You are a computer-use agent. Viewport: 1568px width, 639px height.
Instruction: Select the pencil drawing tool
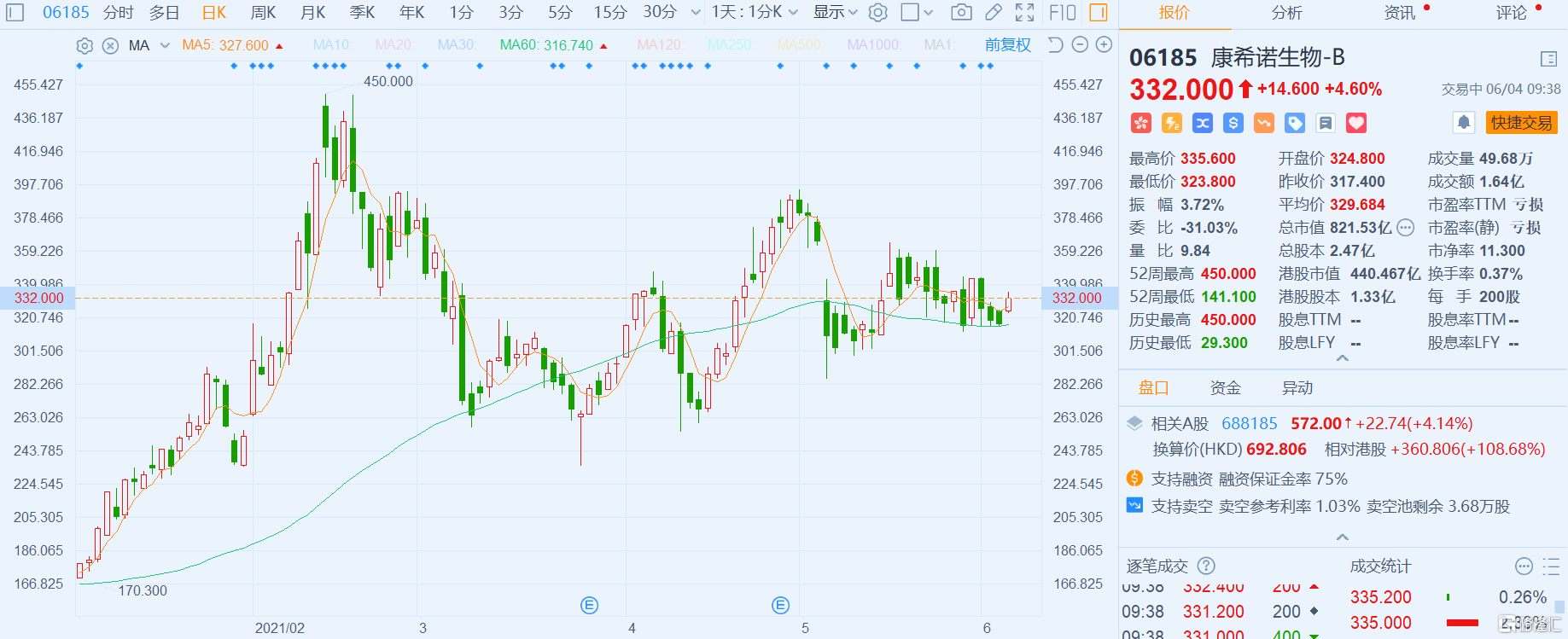(993, 13)
